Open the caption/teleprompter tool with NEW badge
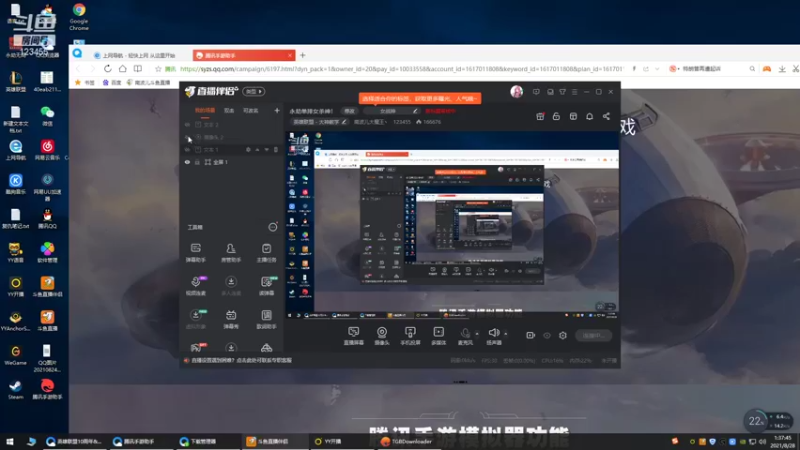The image size is (800, 450). 266,286
